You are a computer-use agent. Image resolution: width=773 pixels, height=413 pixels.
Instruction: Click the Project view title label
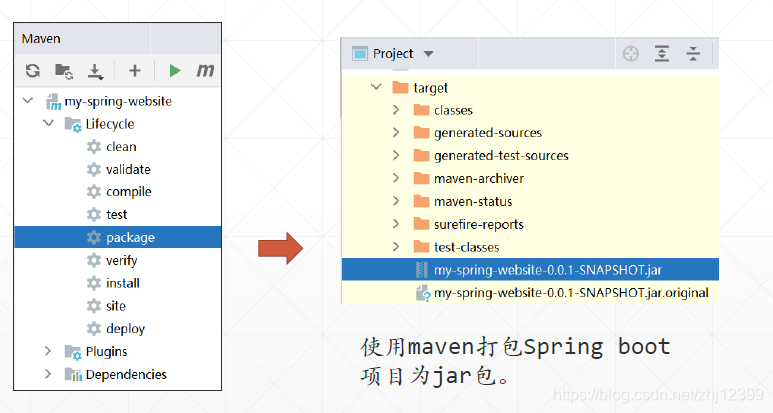coord(393,53)
